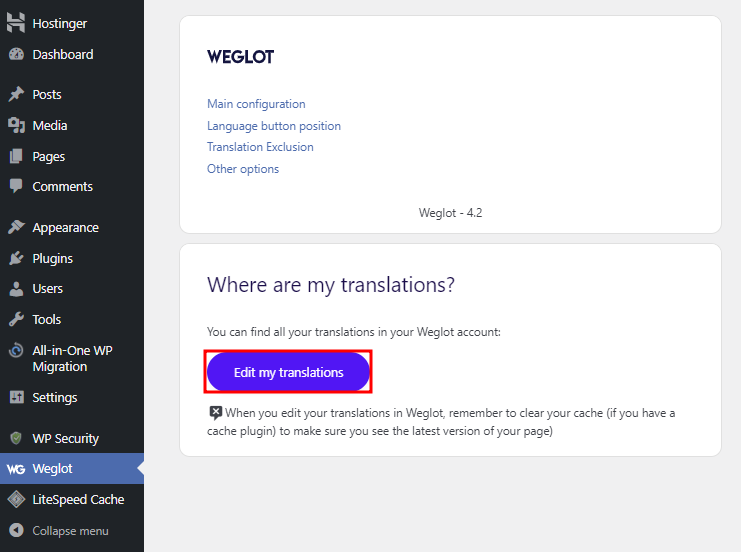The width and height of the screenshot is (741, 552).
Task: Follow the Other options link
Action: point(243,169)
